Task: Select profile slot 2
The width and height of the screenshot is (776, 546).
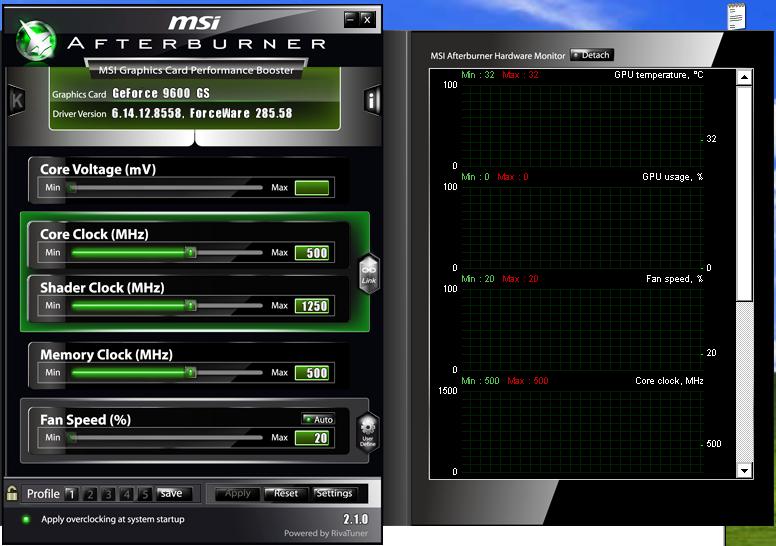Action: coord(90,494)
